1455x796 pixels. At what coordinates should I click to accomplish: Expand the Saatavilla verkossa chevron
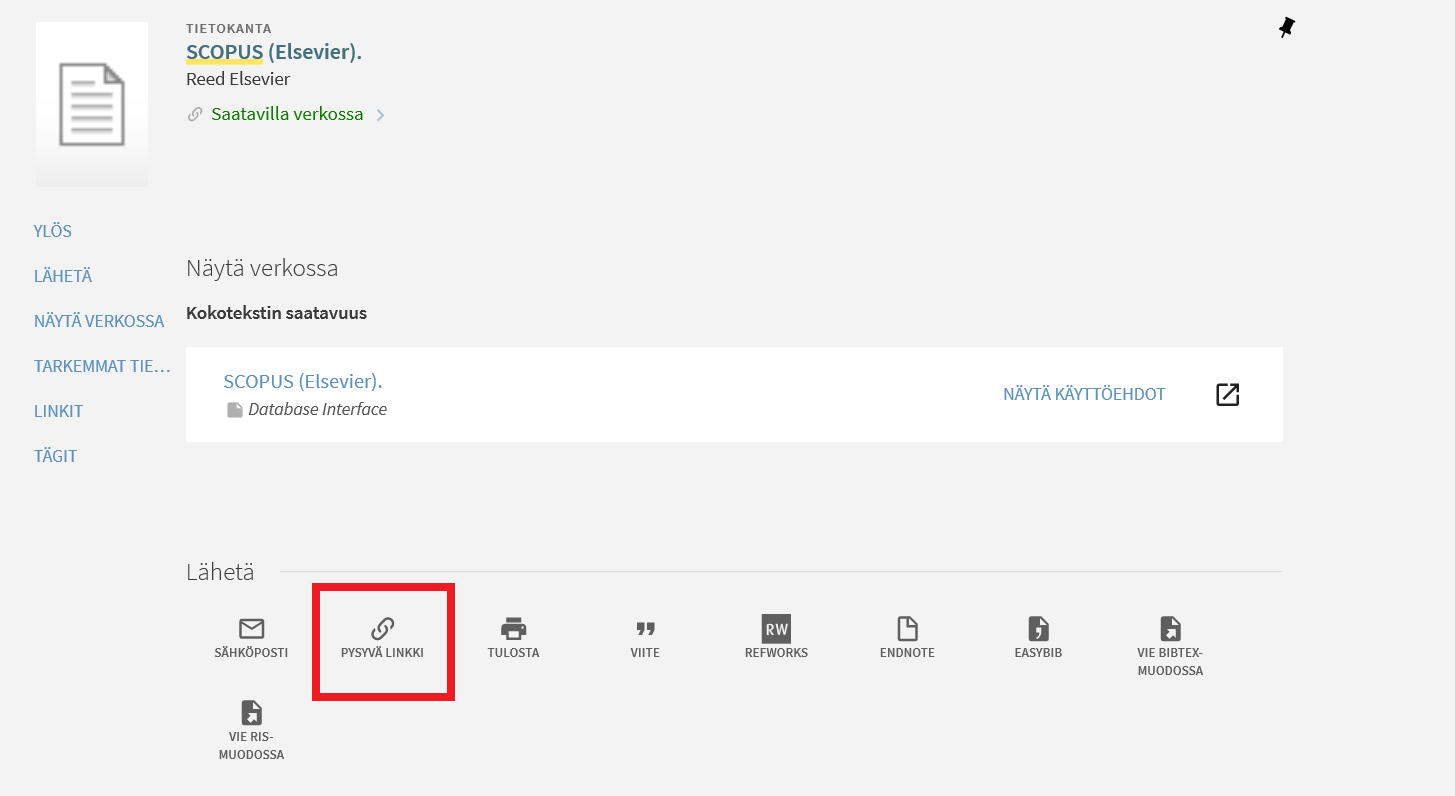[x=380, y=115]
